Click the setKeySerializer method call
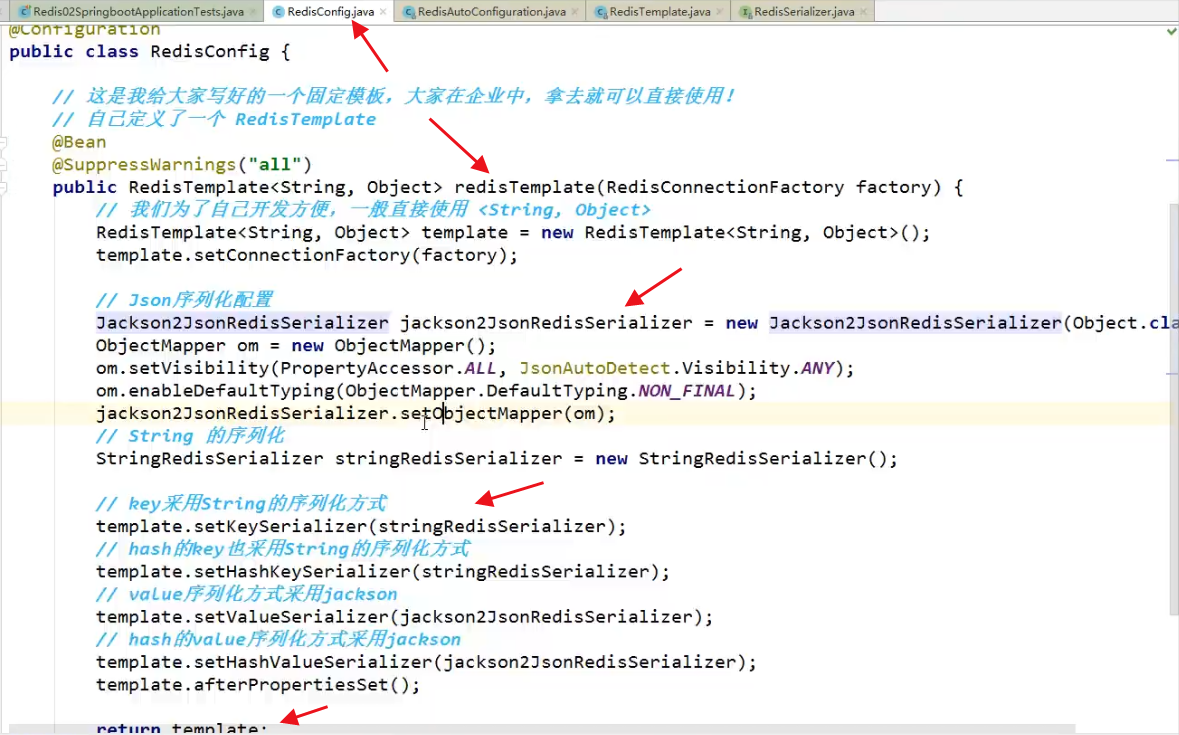1179x735 pixels. click(x=280, y=526)
